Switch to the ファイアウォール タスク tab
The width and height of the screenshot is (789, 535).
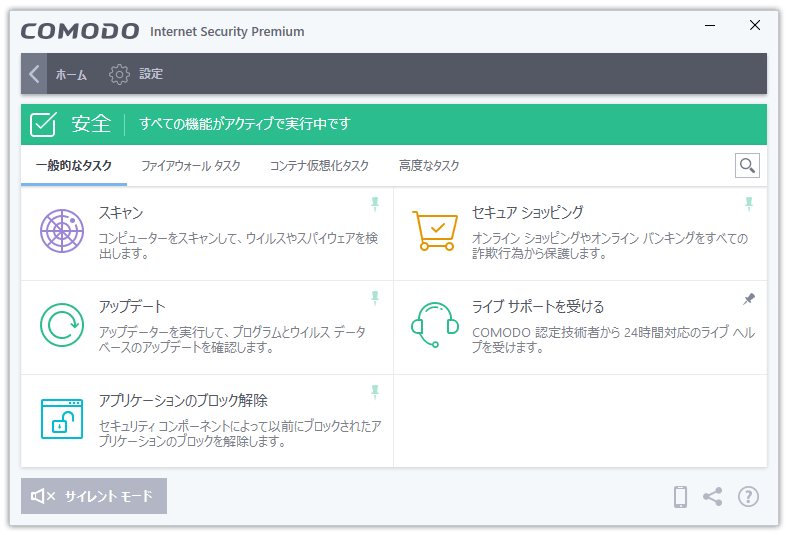pos(191,166)
